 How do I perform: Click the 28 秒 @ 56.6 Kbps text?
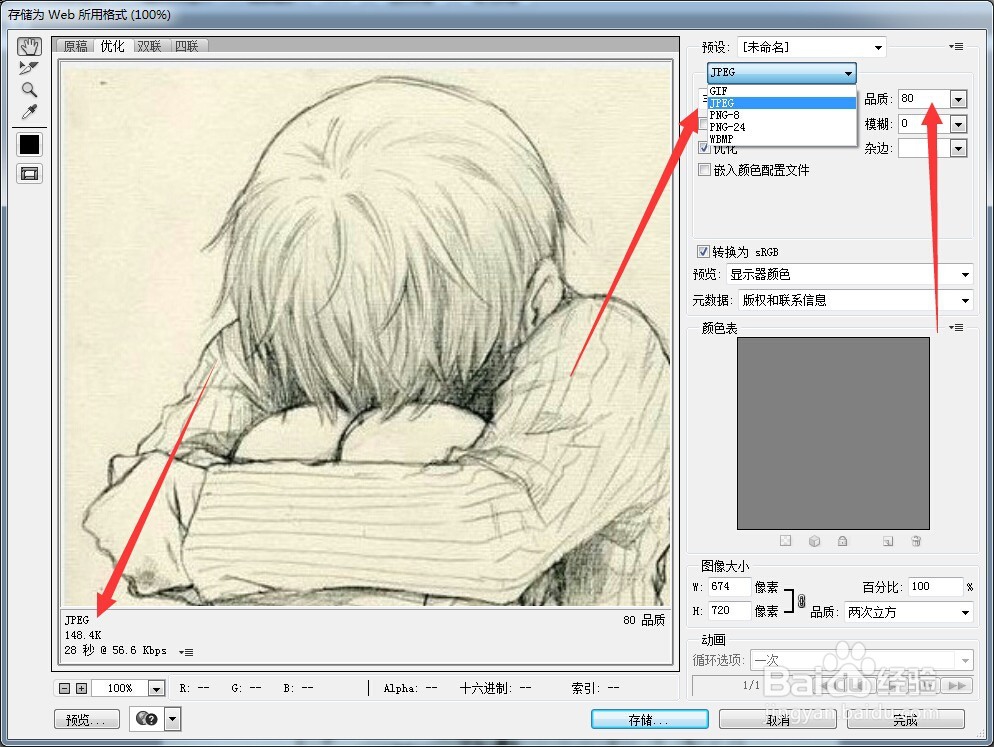coord(115,651)
